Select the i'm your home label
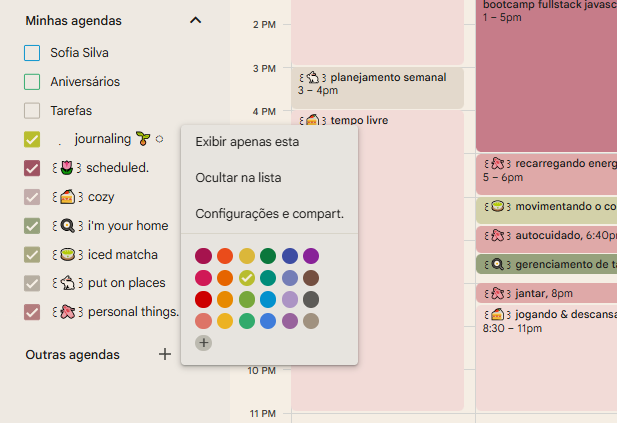617x423 pixels. click(110, 225)
